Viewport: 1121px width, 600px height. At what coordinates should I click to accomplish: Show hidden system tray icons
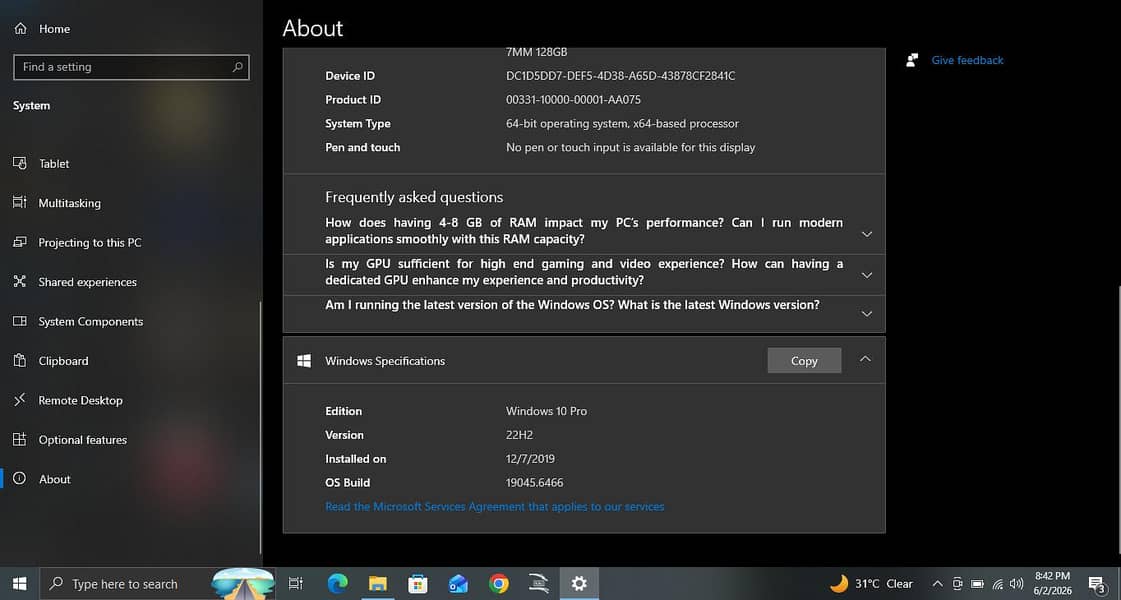click(938, 584)
